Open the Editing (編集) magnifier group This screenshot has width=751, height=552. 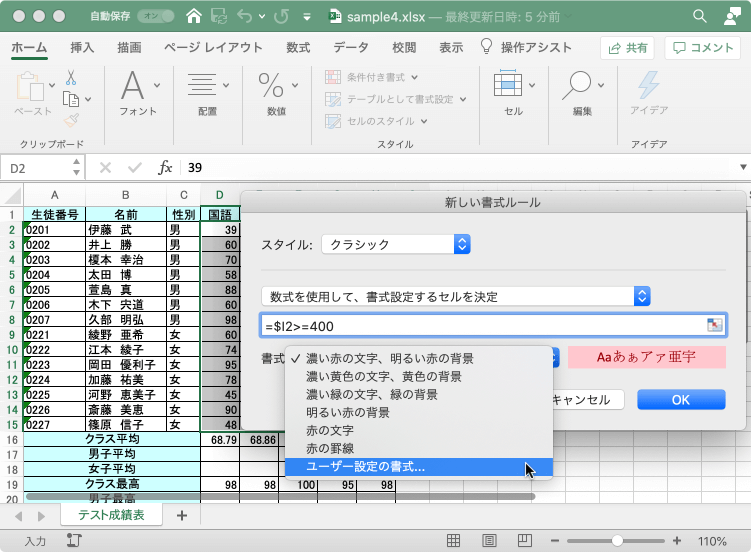click(x=582, y=93)
